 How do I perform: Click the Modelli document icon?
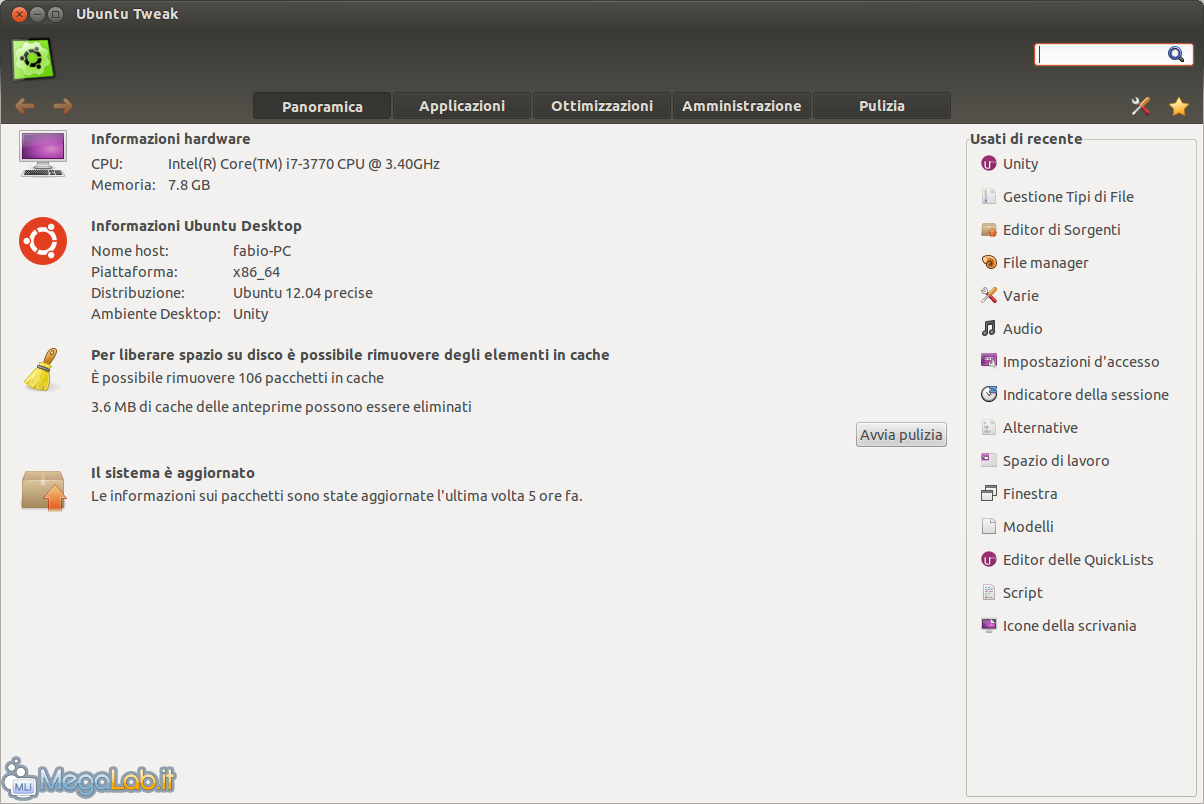[989, 527]
